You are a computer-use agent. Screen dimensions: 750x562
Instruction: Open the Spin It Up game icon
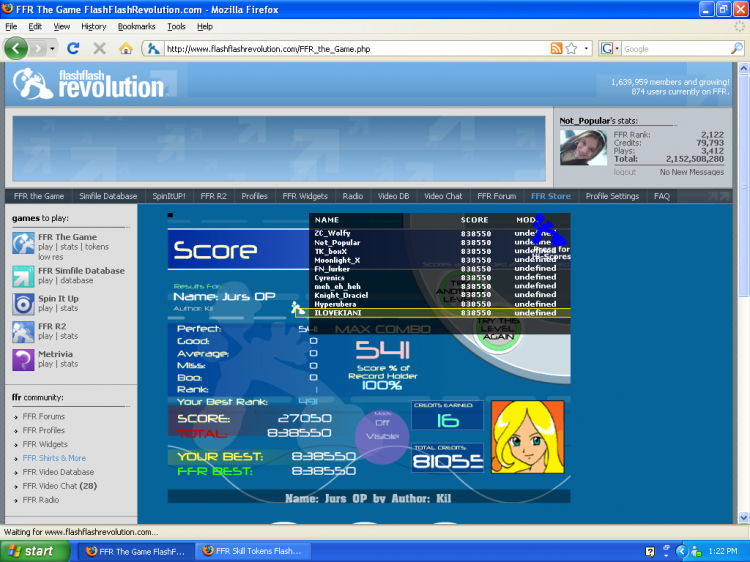pyautogui.click(x=23, y=304)
